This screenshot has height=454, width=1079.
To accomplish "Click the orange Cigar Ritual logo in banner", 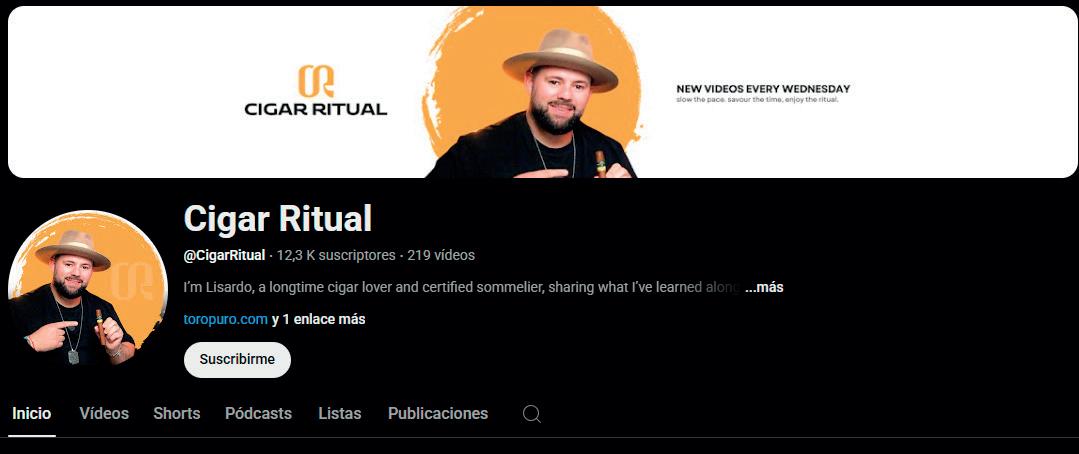I will [316, 81].
